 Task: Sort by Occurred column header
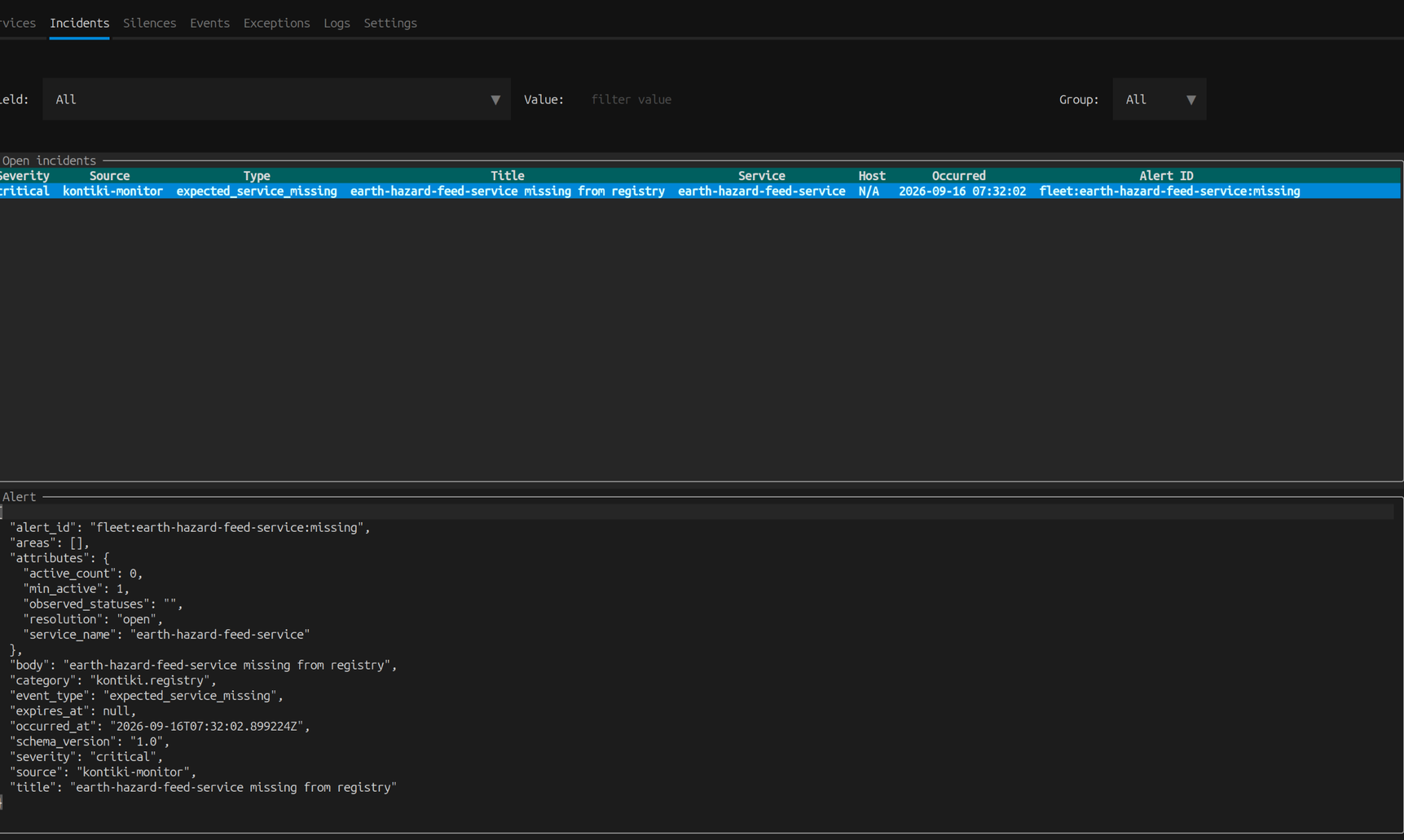[958, 176]
